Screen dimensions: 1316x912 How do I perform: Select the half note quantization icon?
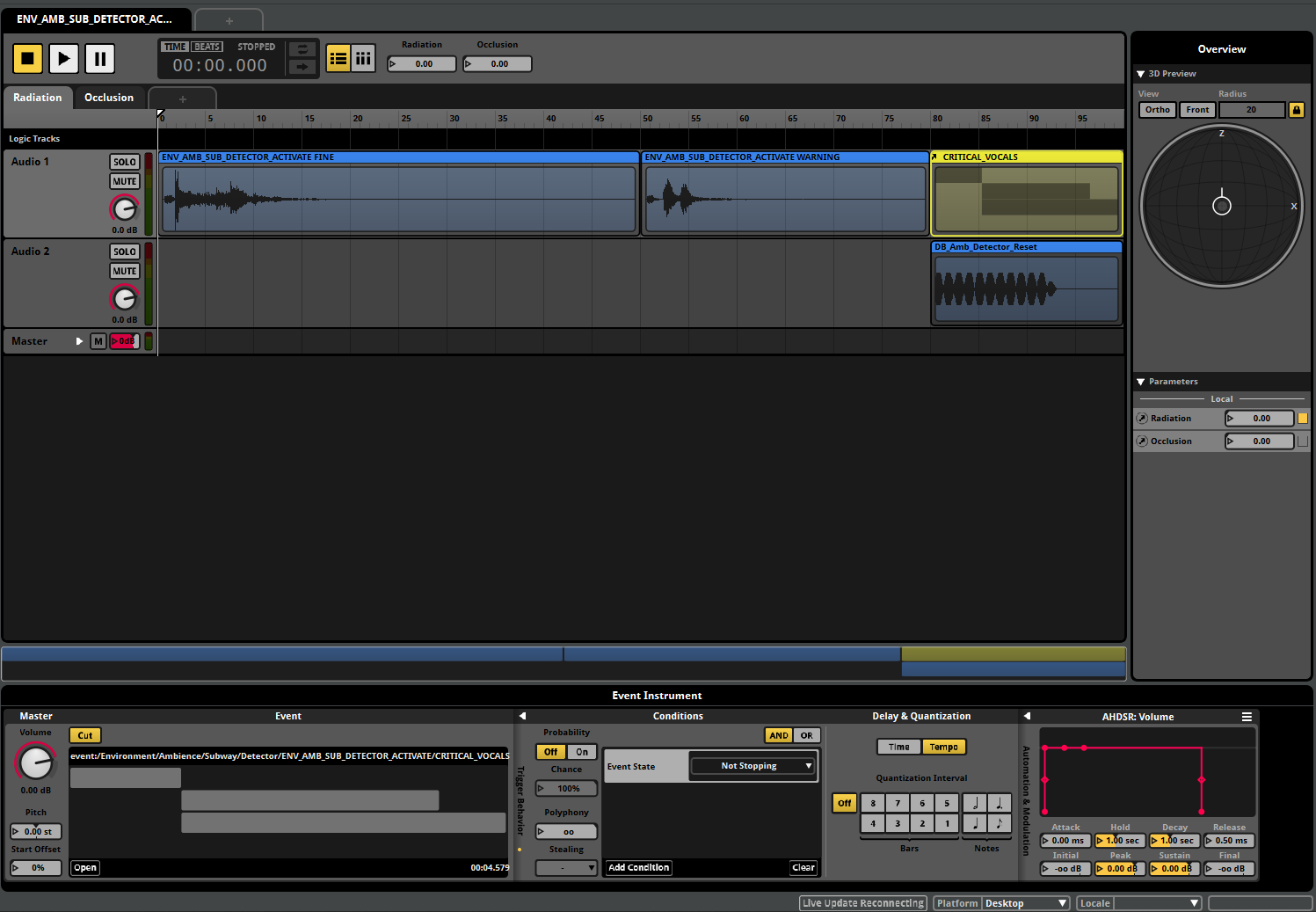coord(975,803)
